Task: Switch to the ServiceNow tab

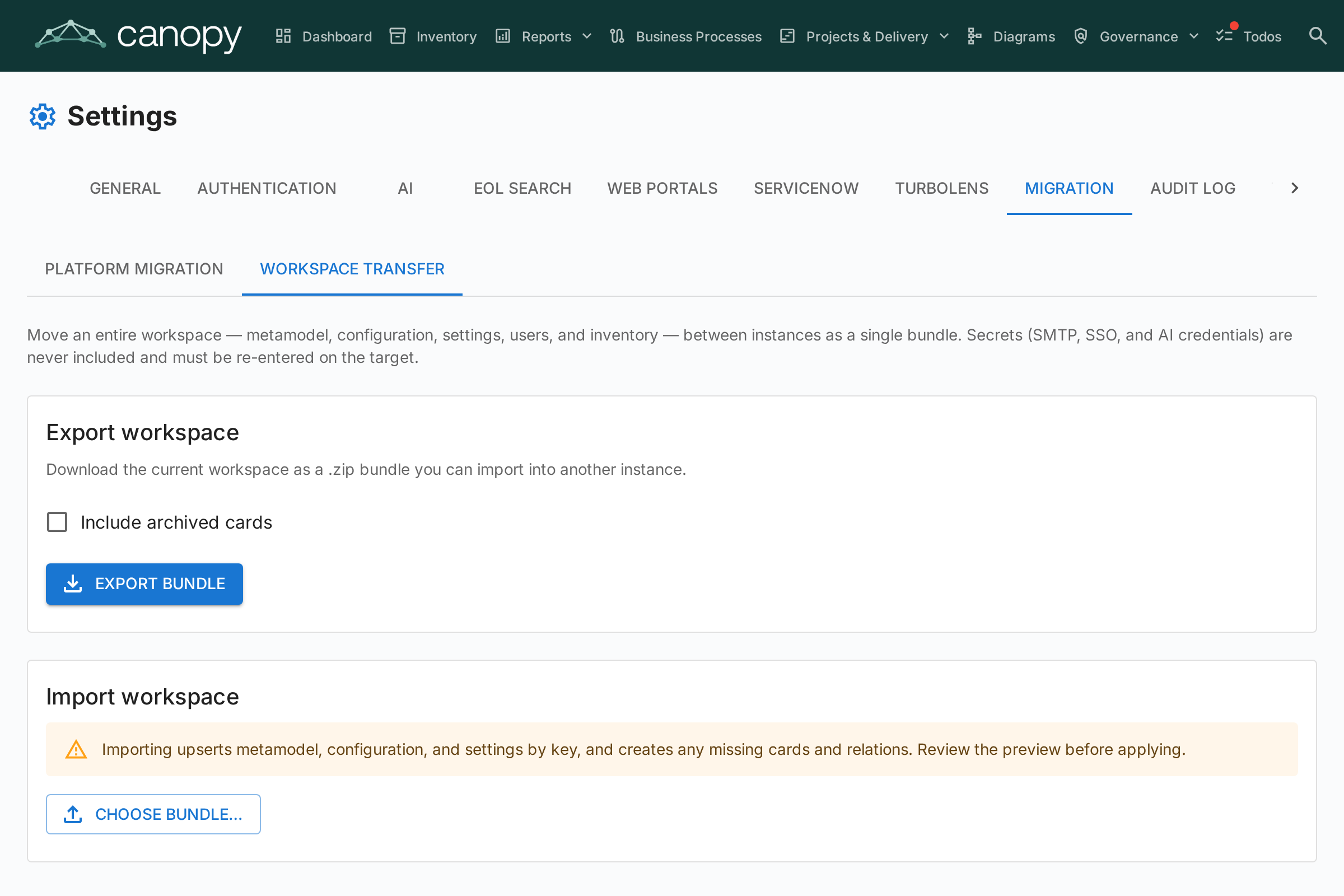Action: [x=806, y=188]
